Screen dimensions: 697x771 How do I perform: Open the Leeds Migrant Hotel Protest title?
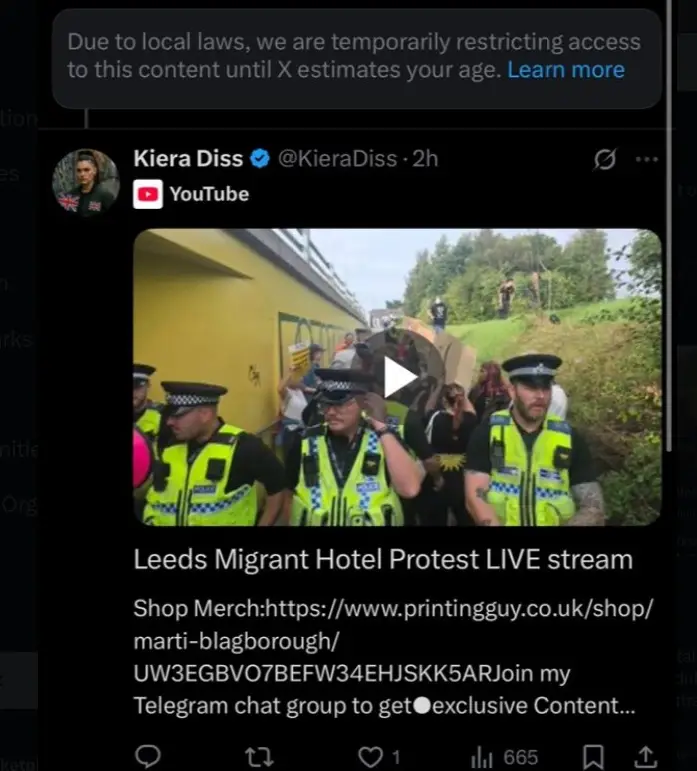tap(383, 560)
